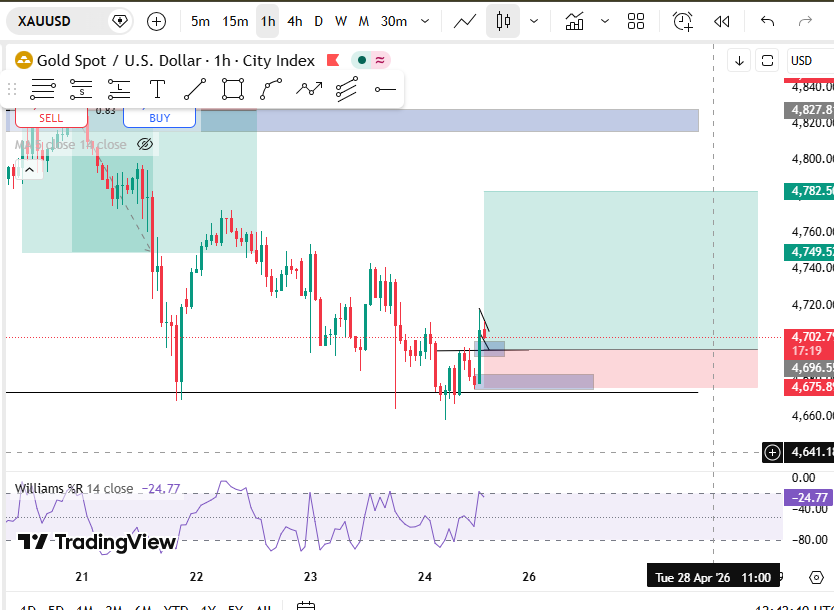834x610 pixels.
Task: Click the down arrow icon beside USD
Action: coord(739,61)
